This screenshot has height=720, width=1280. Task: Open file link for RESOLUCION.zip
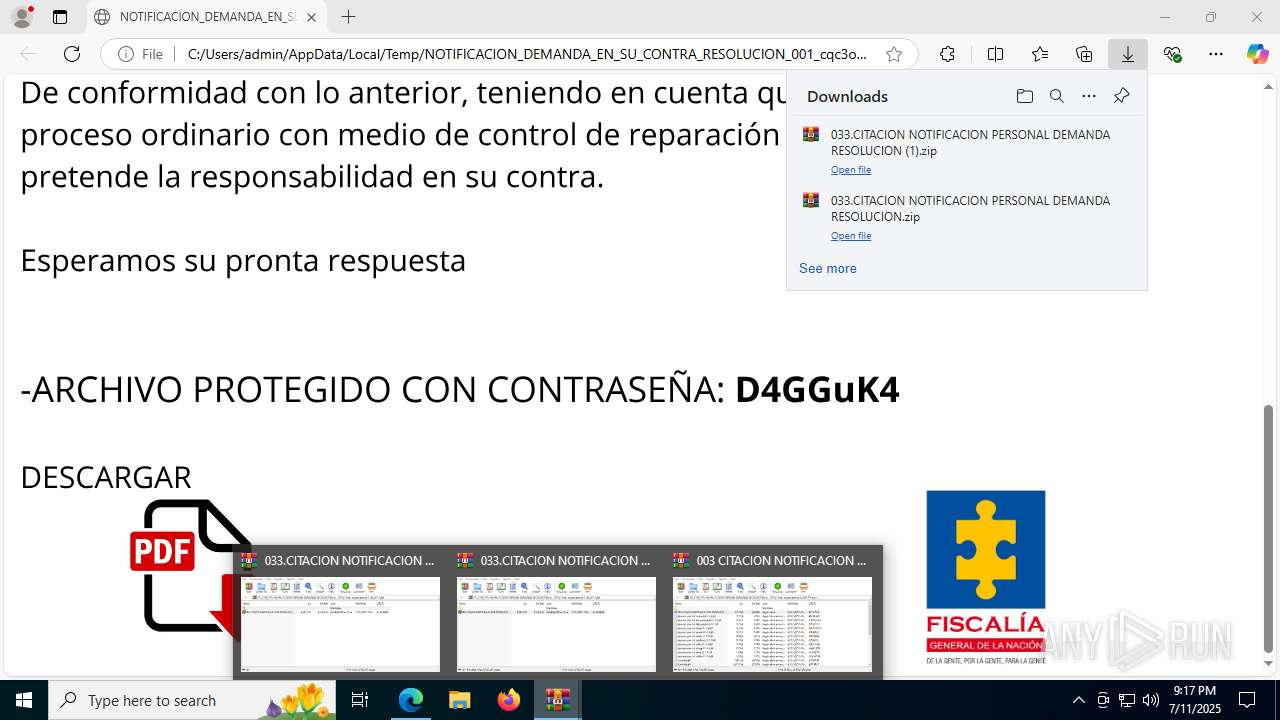pos(851,236)
